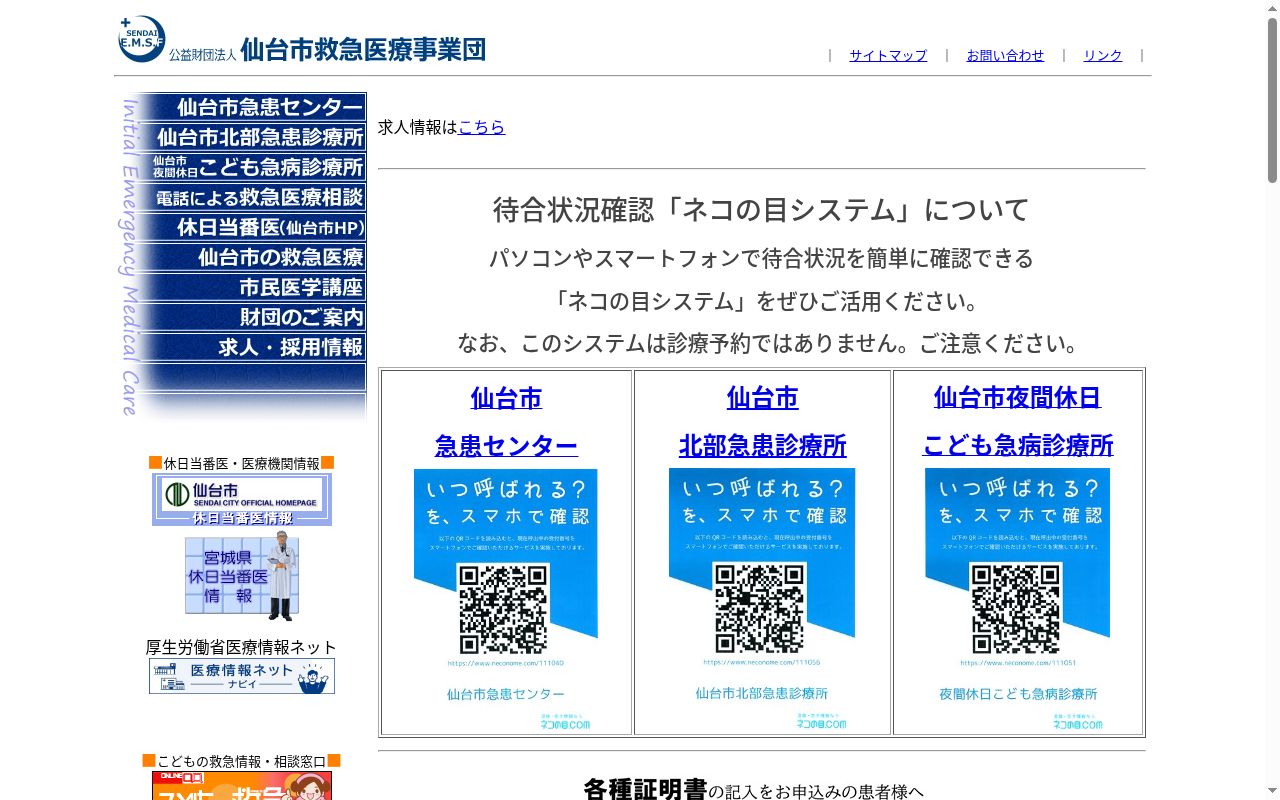Open the お問い合わせ link

pyautogui.click(x=1005, y=56)
